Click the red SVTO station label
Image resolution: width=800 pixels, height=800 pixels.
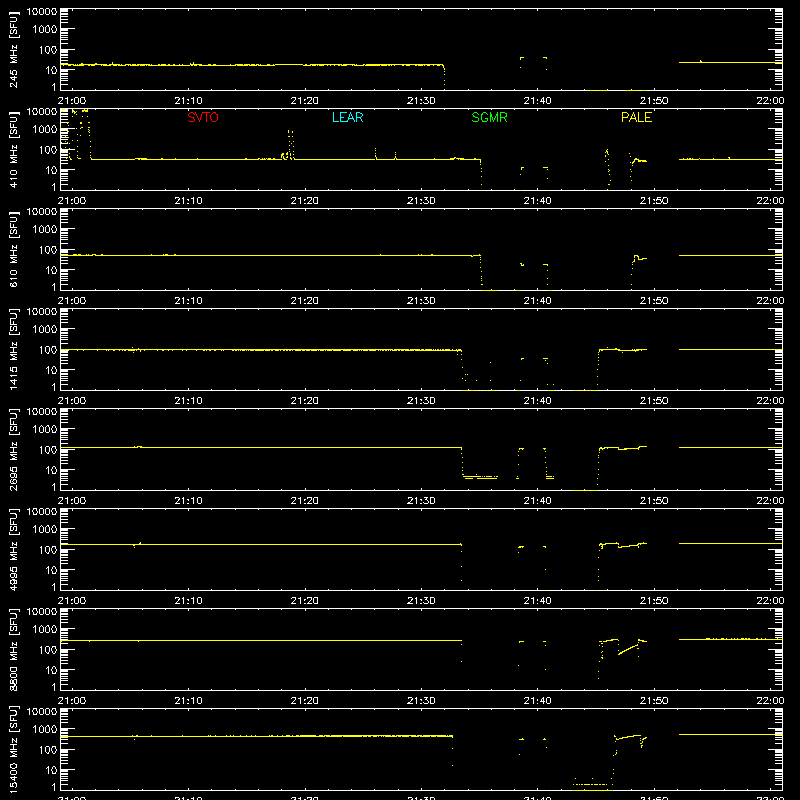point(203,117)
